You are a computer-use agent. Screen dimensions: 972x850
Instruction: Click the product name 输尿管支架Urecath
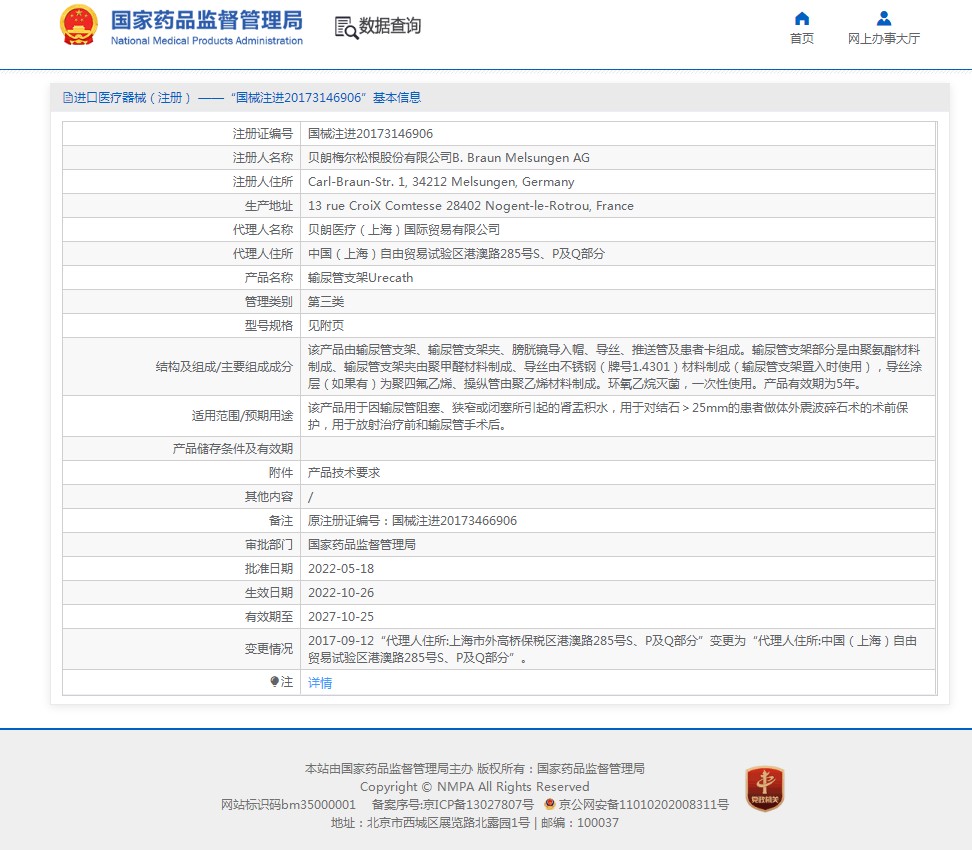(360, 278)
